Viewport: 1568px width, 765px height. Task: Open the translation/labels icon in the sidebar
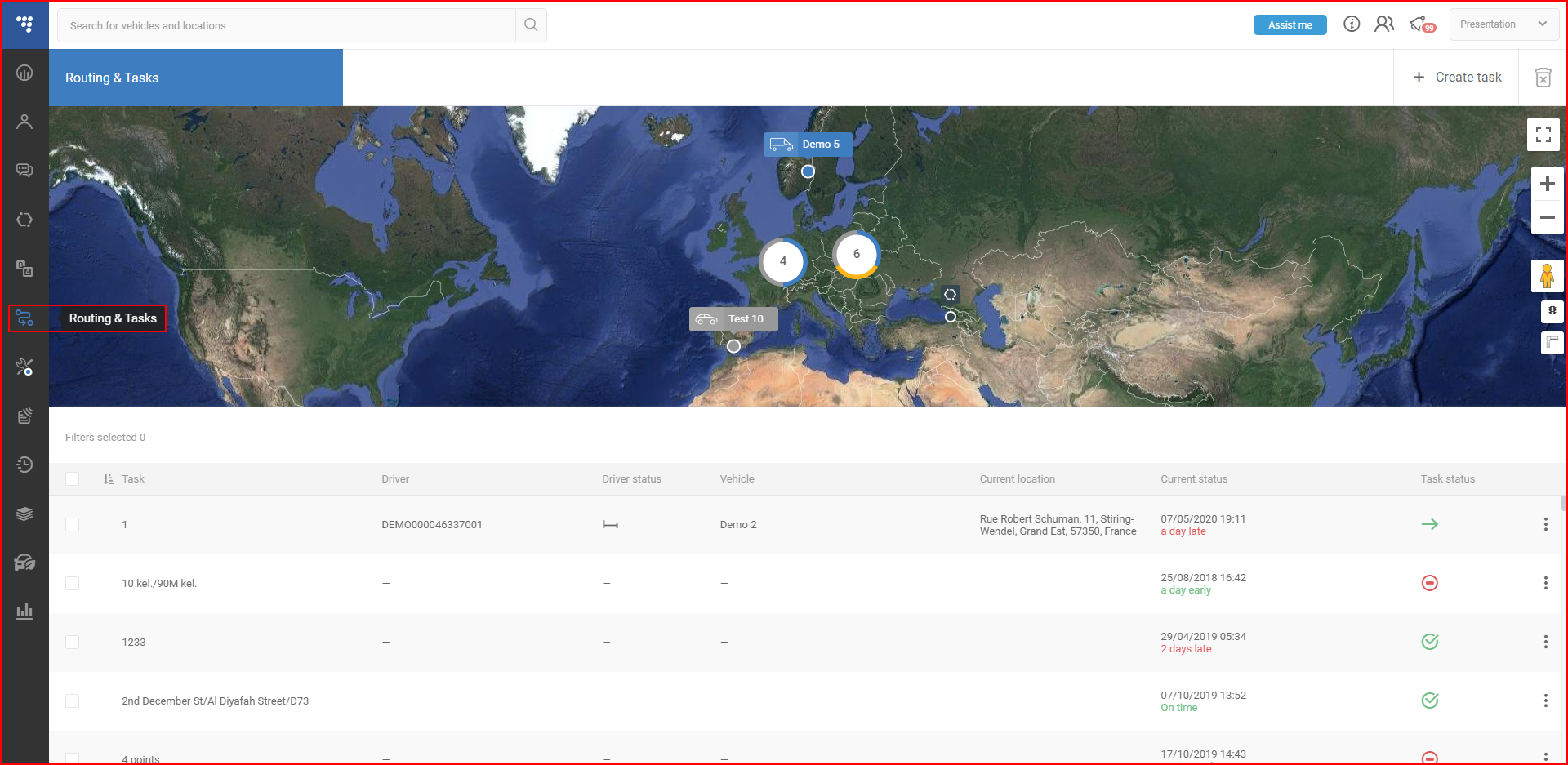pyautogui.click(x=24, y=269)
